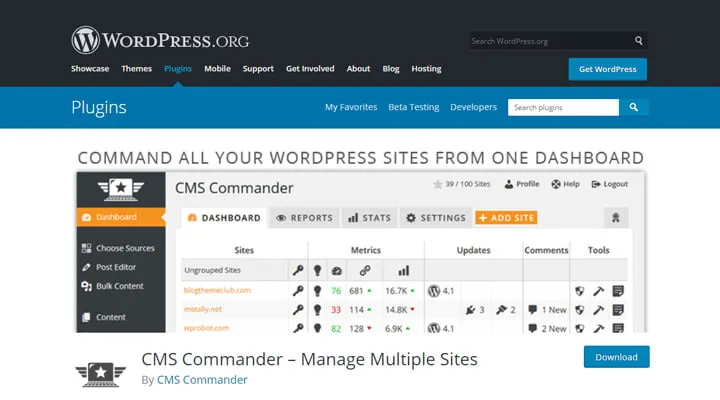Screen dimensions: 720x400
Task: Click the WordPress.org search magnifier icon
Action: tap(639, 41)
